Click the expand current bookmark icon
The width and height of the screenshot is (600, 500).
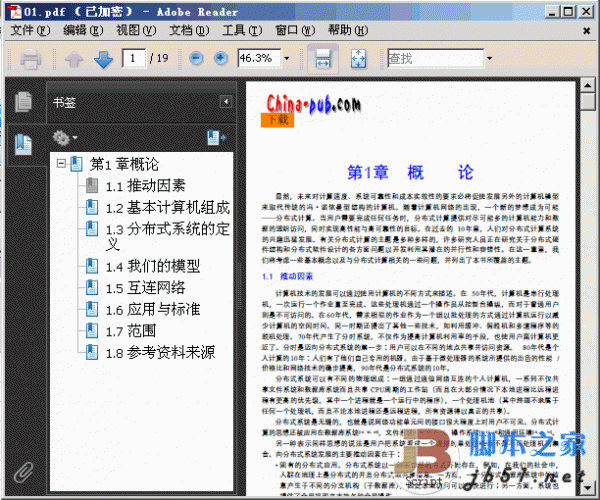[x=216, y=138]
